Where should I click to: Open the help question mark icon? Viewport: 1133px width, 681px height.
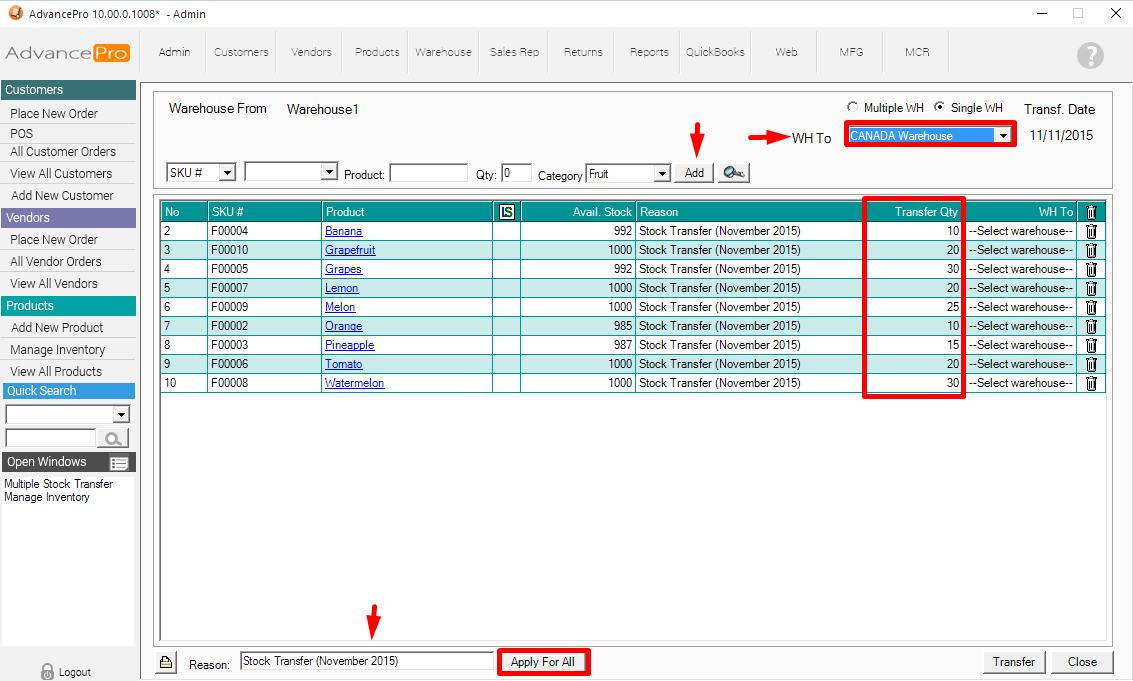click(1090, 55)
